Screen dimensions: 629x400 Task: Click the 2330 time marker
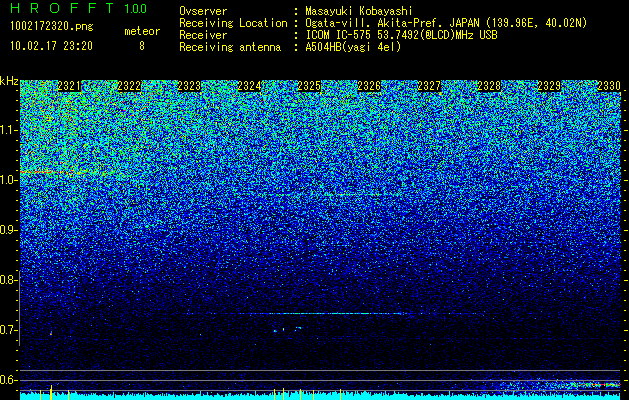click(609, 86)
